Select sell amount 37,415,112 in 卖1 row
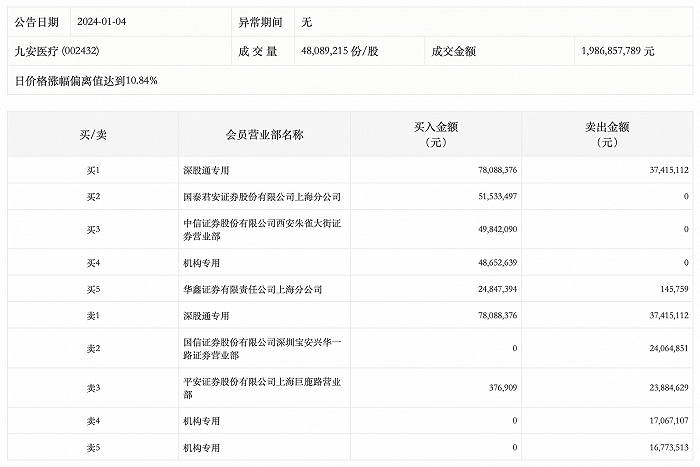Screen dimensions: 700x467 (x=669, y=315)
